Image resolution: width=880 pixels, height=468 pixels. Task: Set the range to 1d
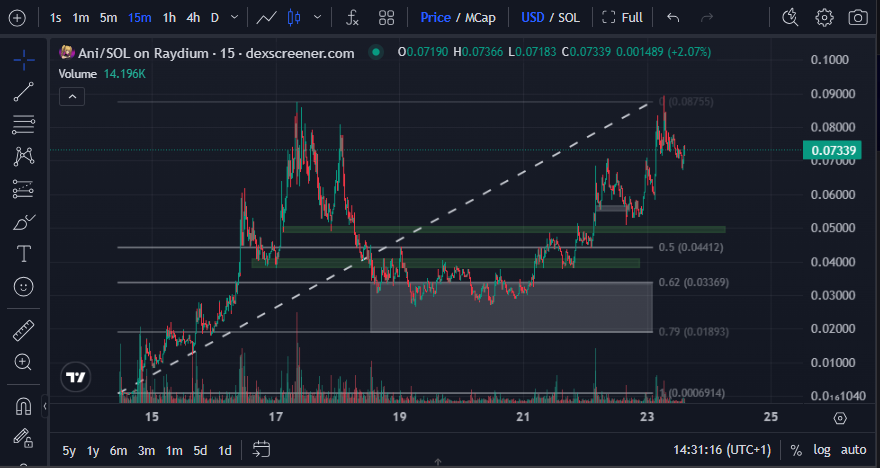(x=225, y=451)
